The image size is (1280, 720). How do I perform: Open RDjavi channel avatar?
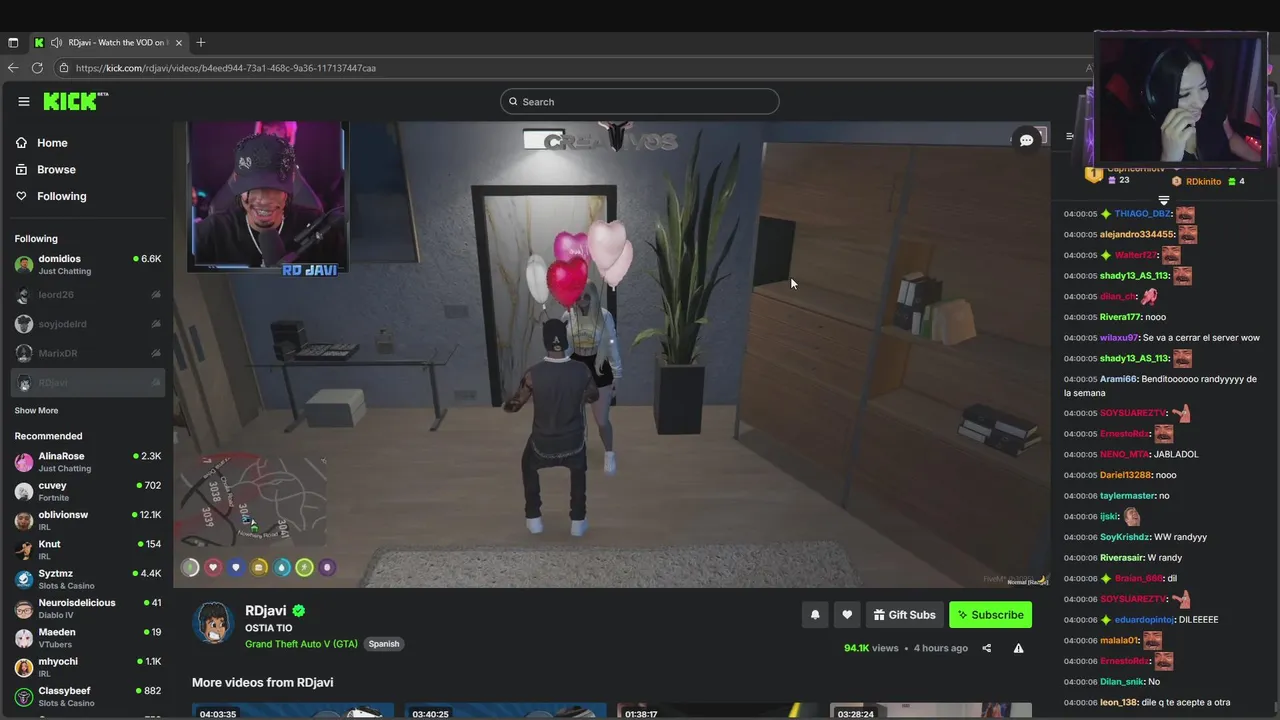(x=213, y=622)
